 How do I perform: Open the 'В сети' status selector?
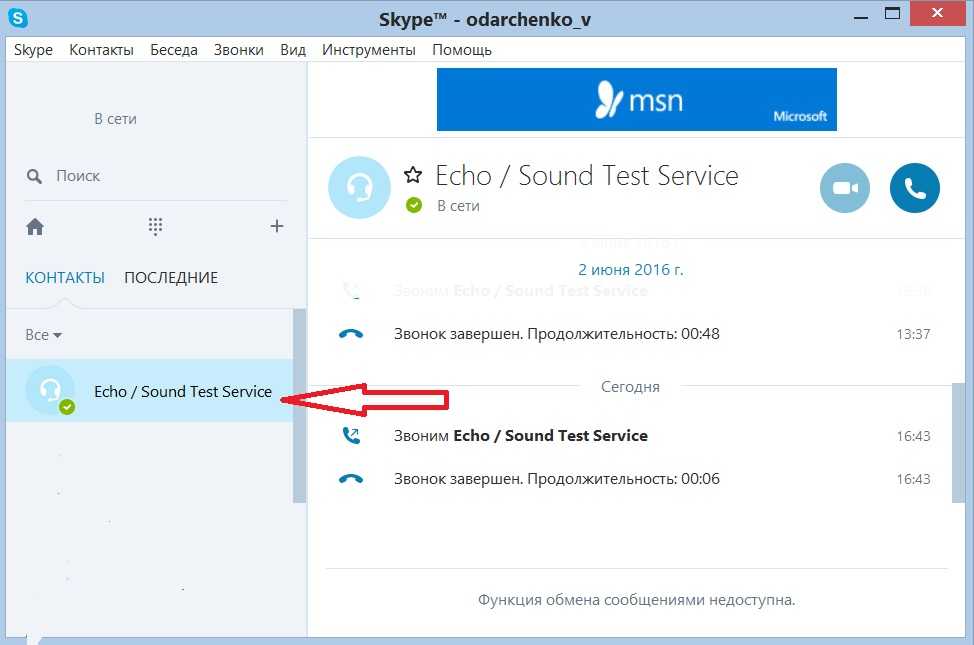pos(115,119)
